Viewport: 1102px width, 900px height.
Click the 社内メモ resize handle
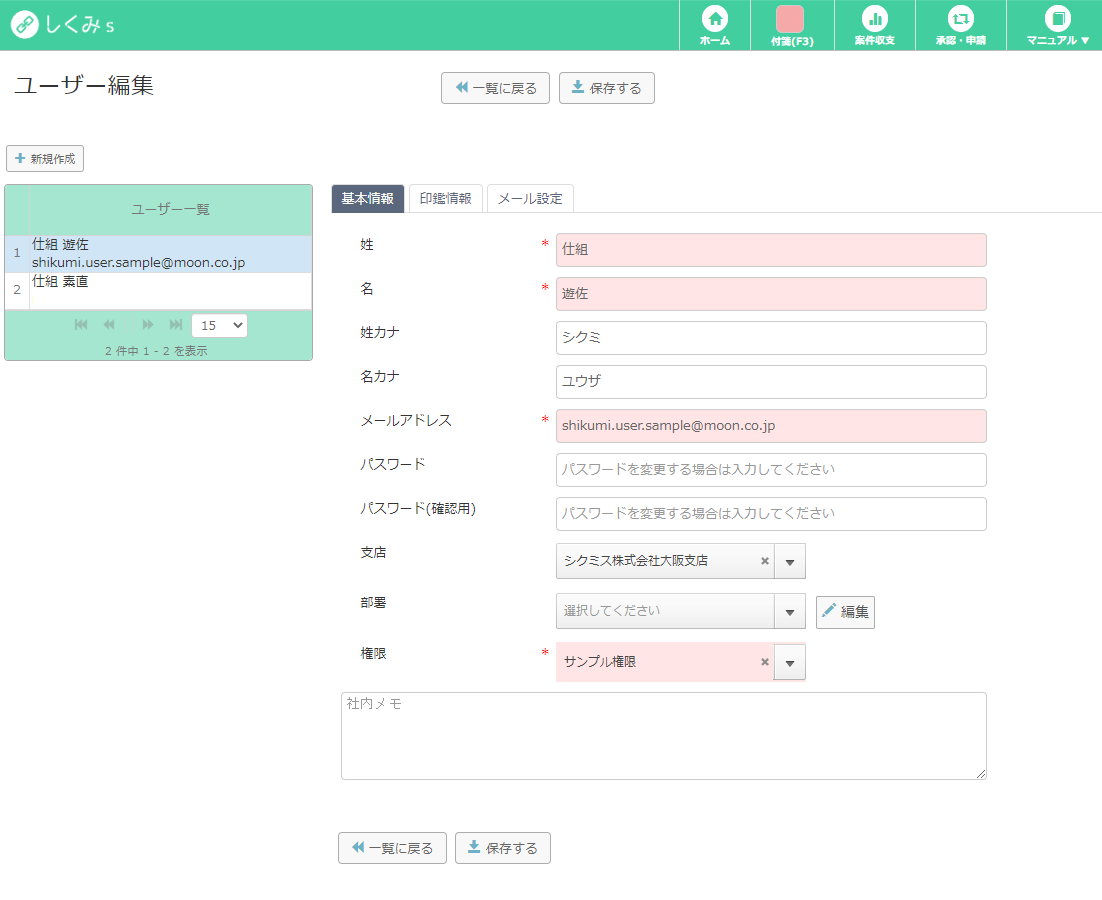(x=981, y=774)
